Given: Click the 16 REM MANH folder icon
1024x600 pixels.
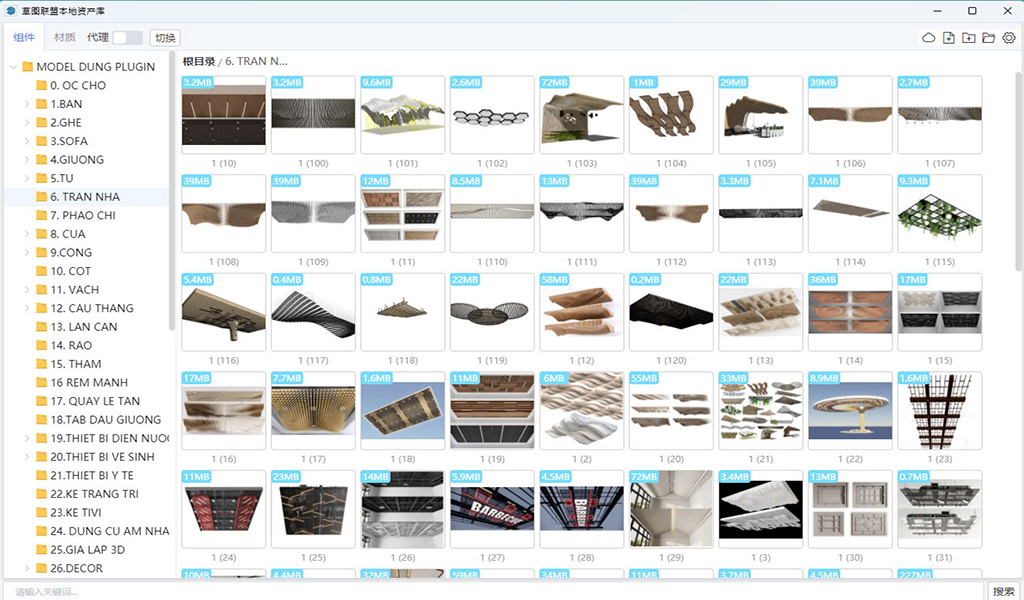Looking at the screenshot, I should [41, 383].
